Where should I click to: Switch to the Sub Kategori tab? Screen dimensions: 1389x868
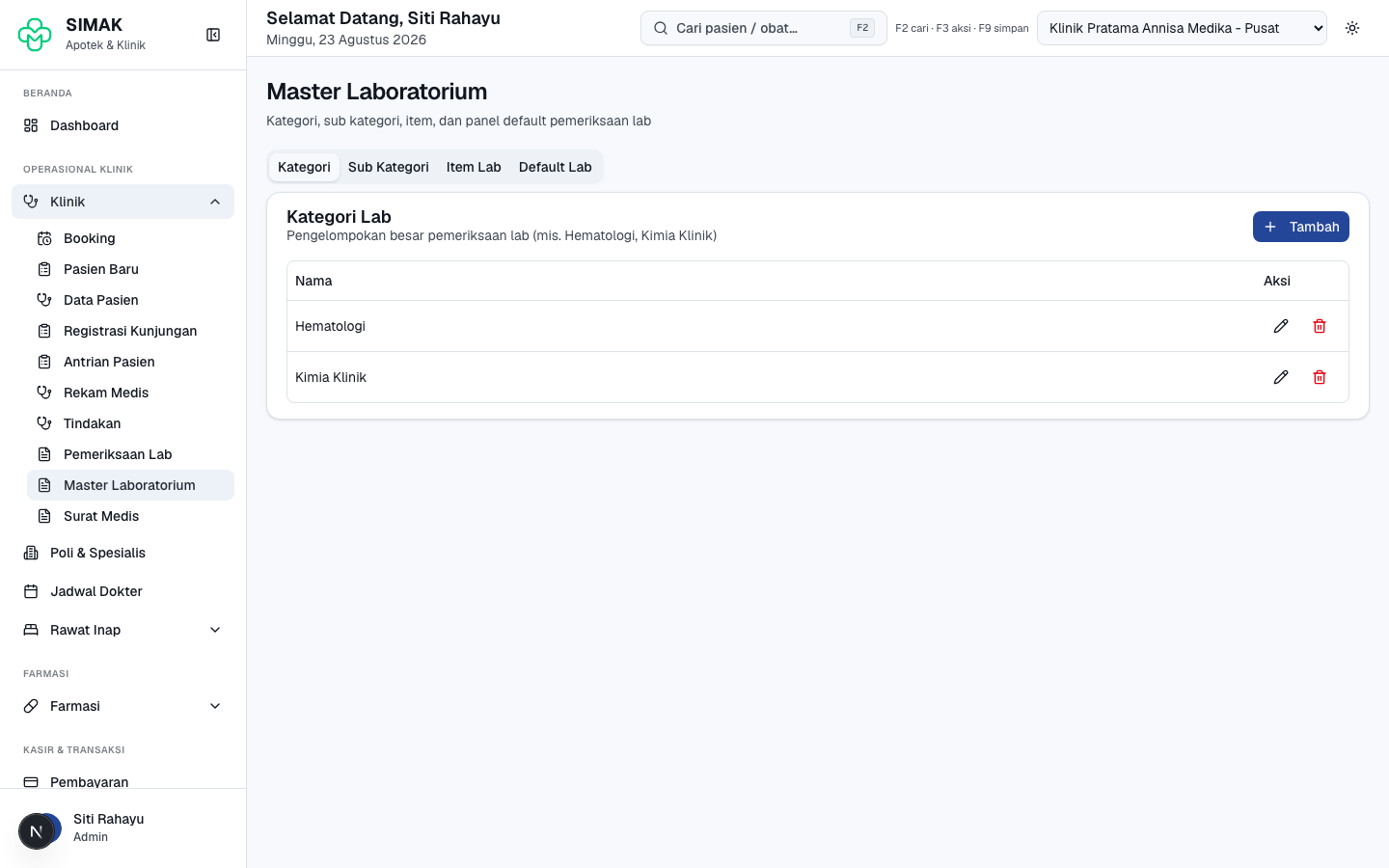point(389,167)
